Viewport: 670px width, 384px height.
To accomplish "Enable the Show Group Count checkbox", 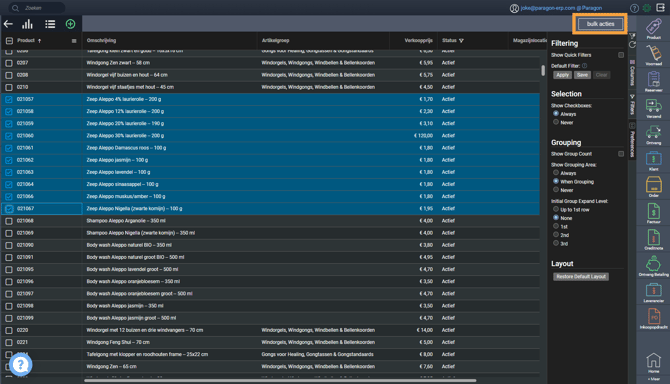I will 621,154.
